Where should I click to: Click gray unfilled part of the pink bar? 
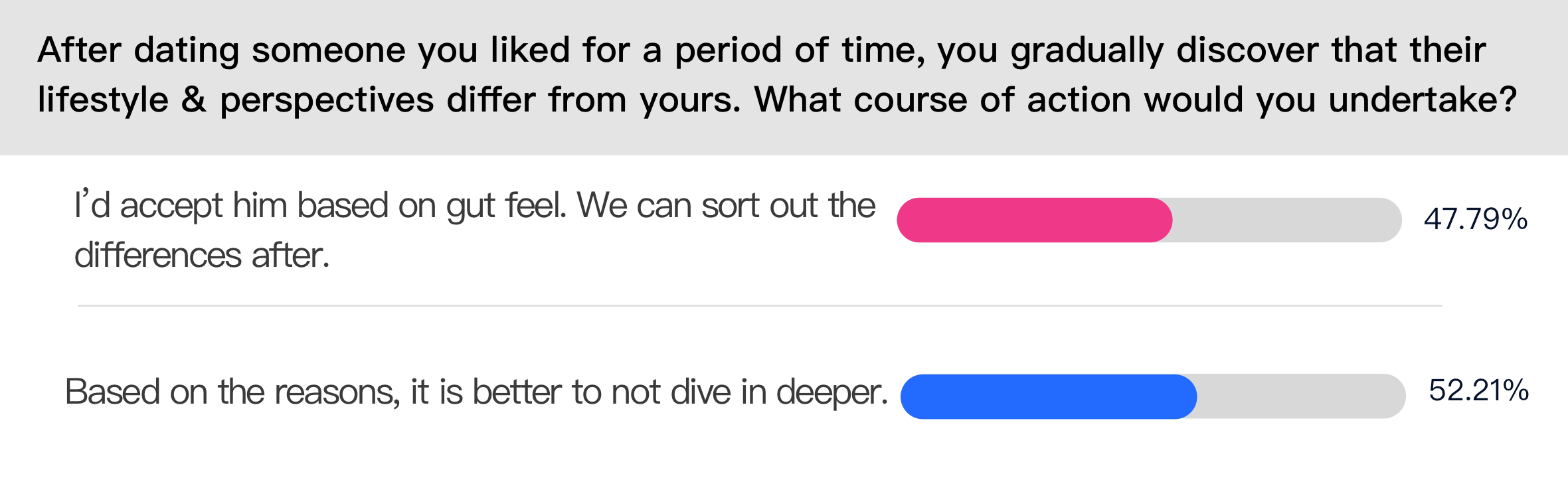click(1287, 220)
